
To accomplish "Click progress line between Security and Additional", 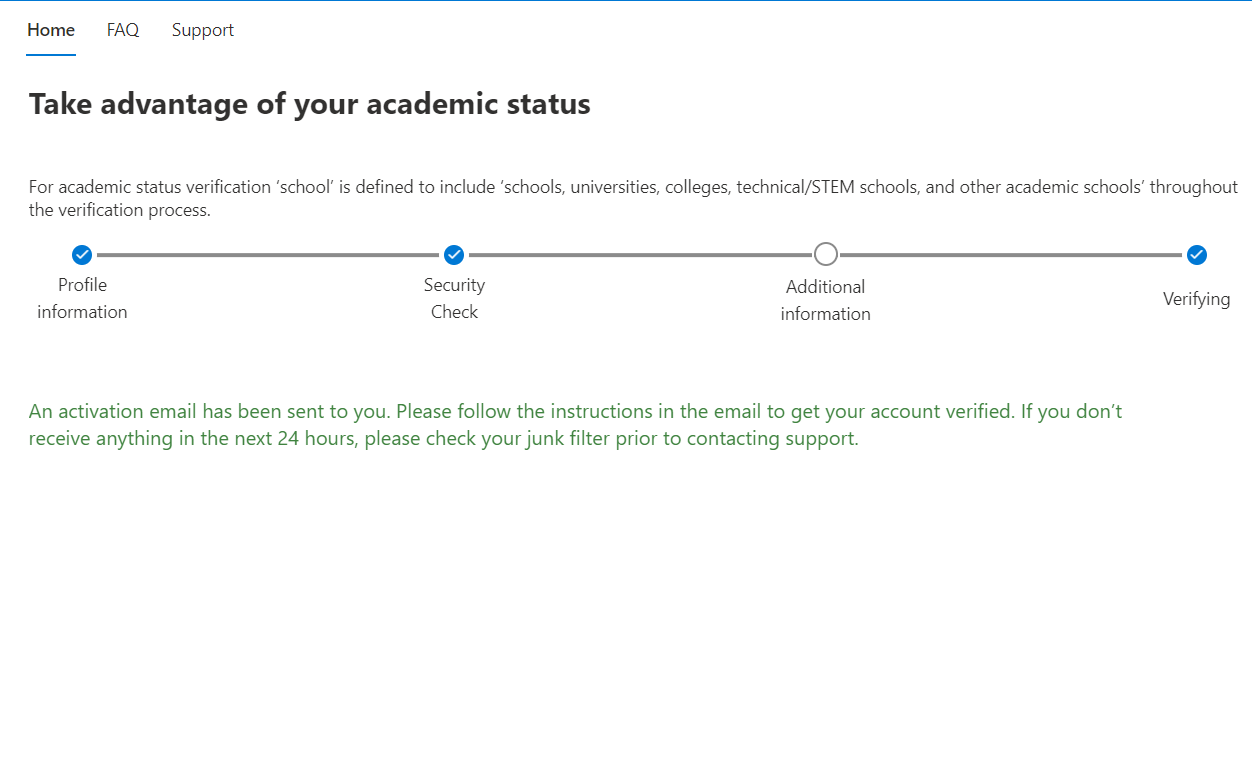I will pyautogui.click(x=640, y=255).
